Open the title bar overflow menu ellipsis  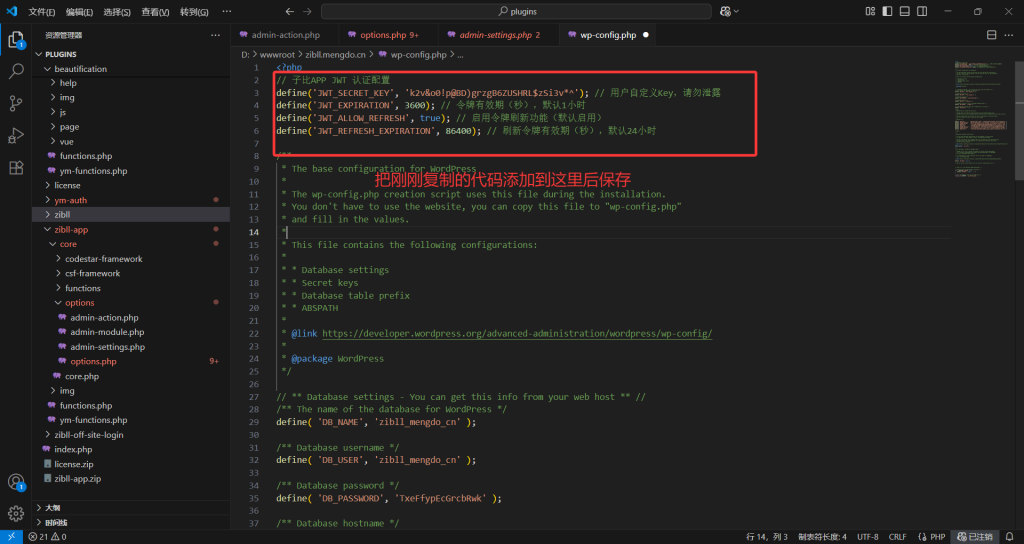[x=227, y=11]
